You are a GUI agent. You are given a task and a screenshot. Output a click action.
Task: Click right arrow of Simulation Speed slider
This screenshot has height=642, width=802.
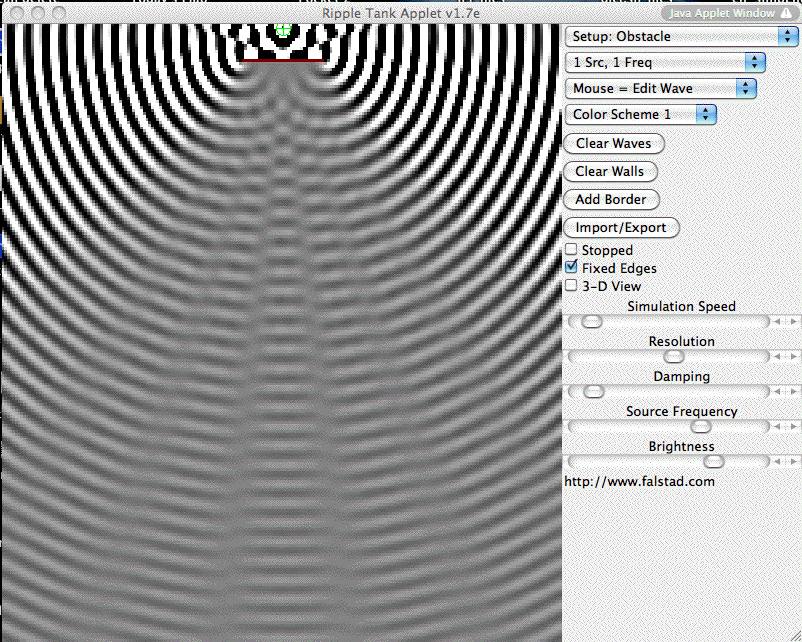(x=793, y=322)
